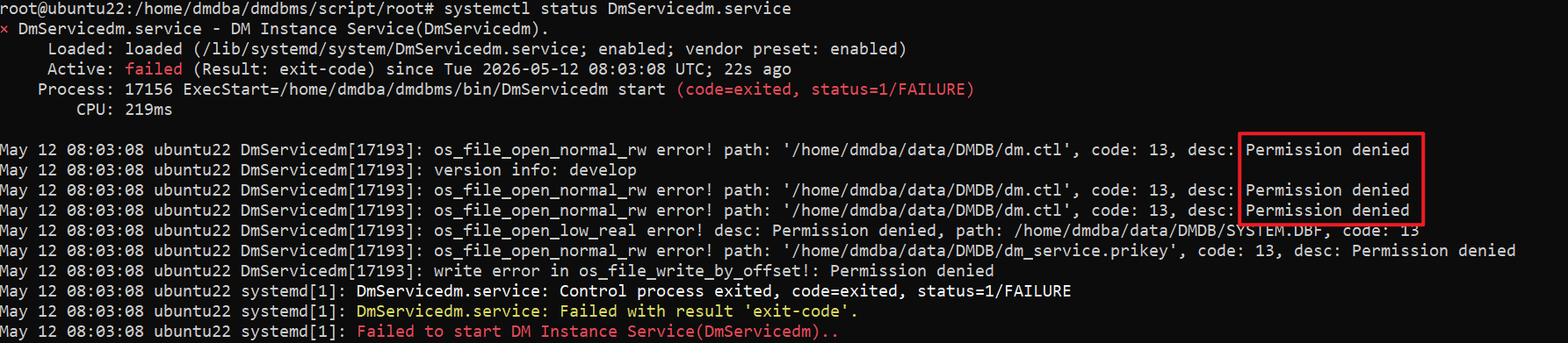Click the first dm.ctl file path

[927, 150]
